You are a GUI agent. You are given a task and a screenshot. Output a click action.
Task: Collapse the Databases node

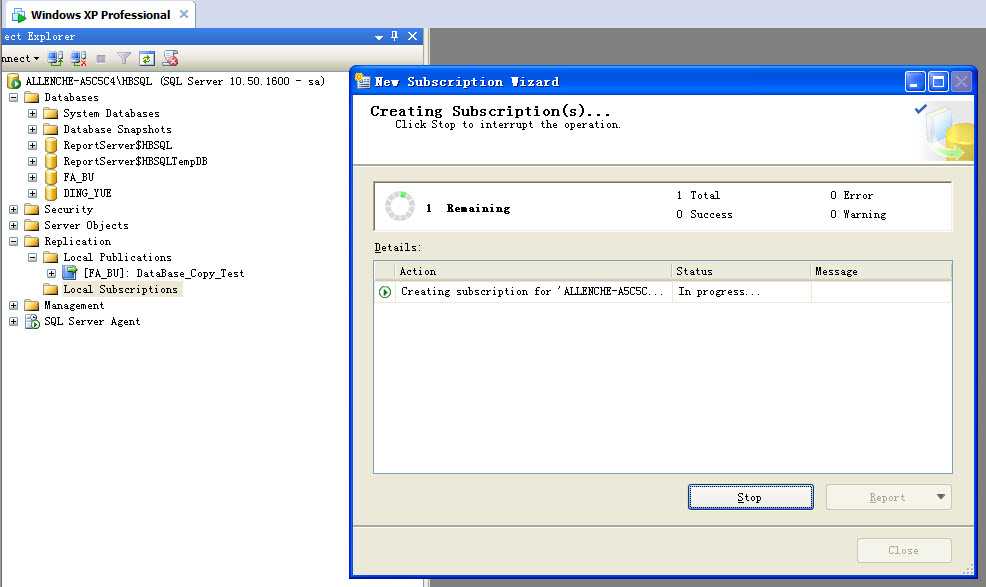tap(13, 98)
